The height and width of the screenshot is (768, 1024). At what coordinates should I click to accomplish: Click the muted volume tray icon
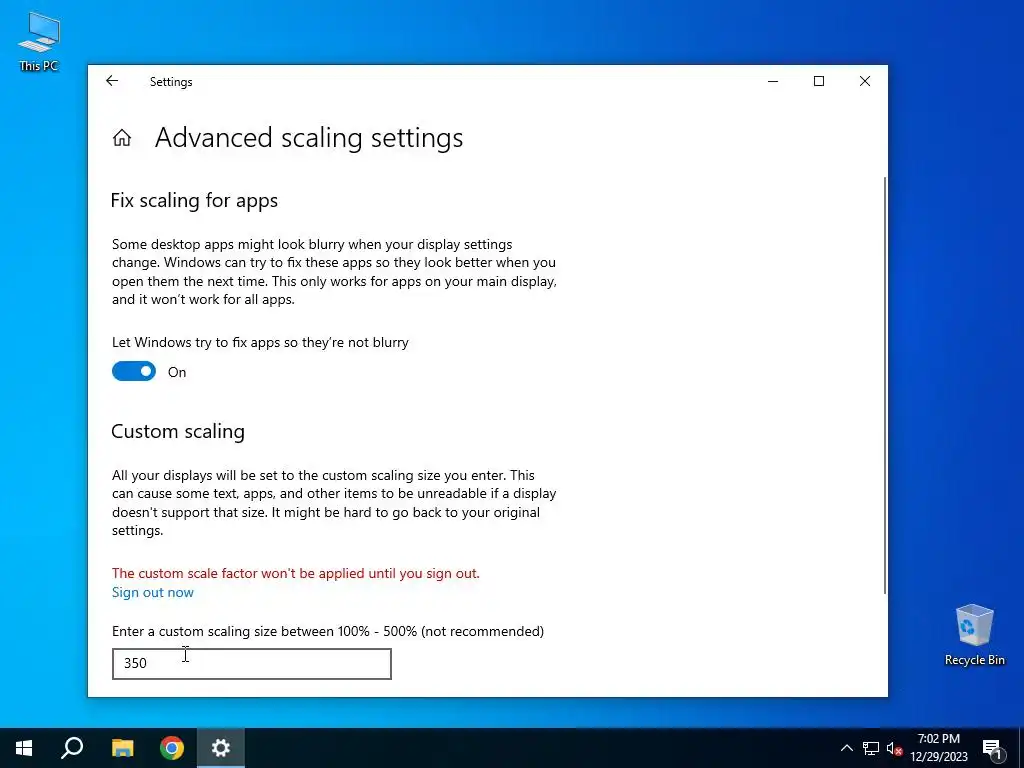894,748
